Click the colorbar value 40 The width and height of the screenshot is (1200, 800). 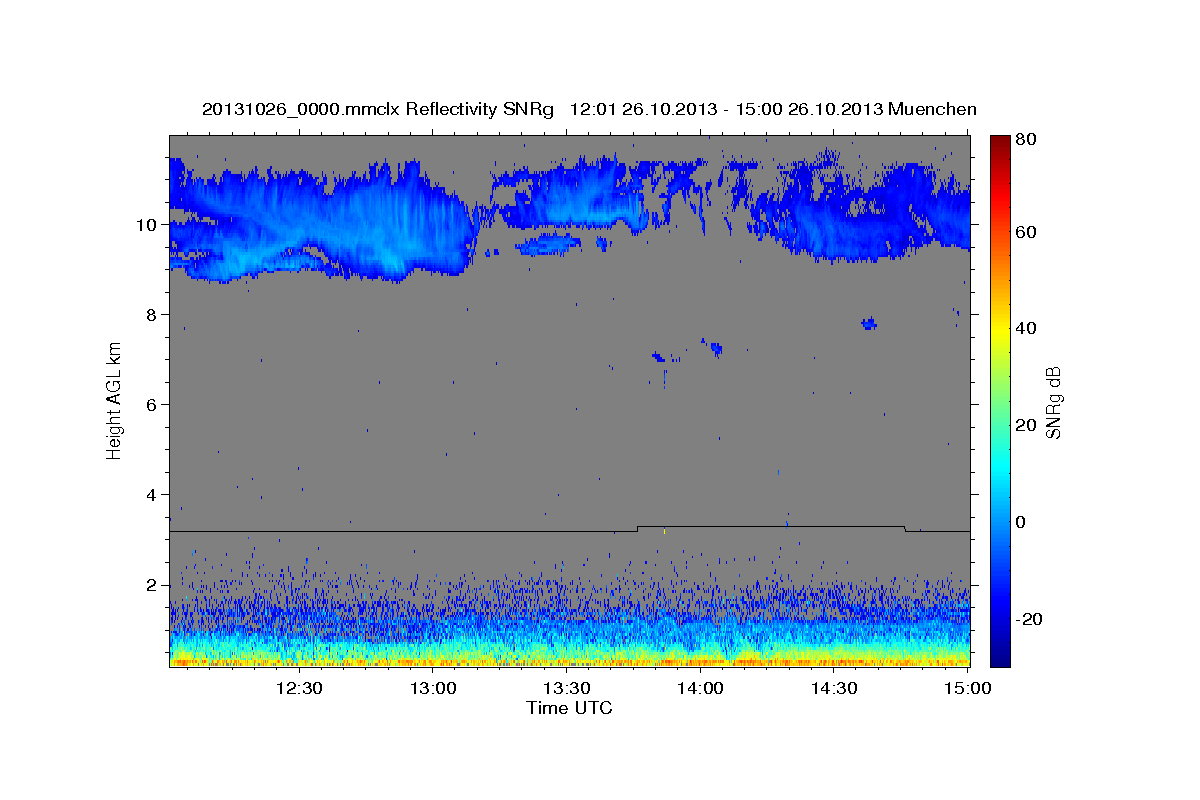tap(1027, 328)
